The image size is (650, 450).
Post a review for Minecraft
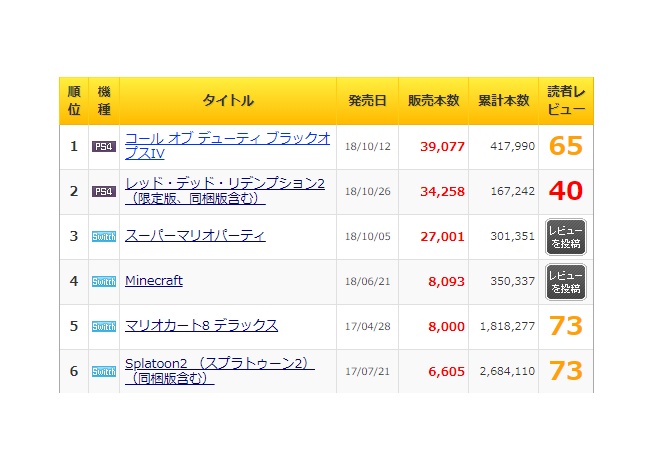566,282
